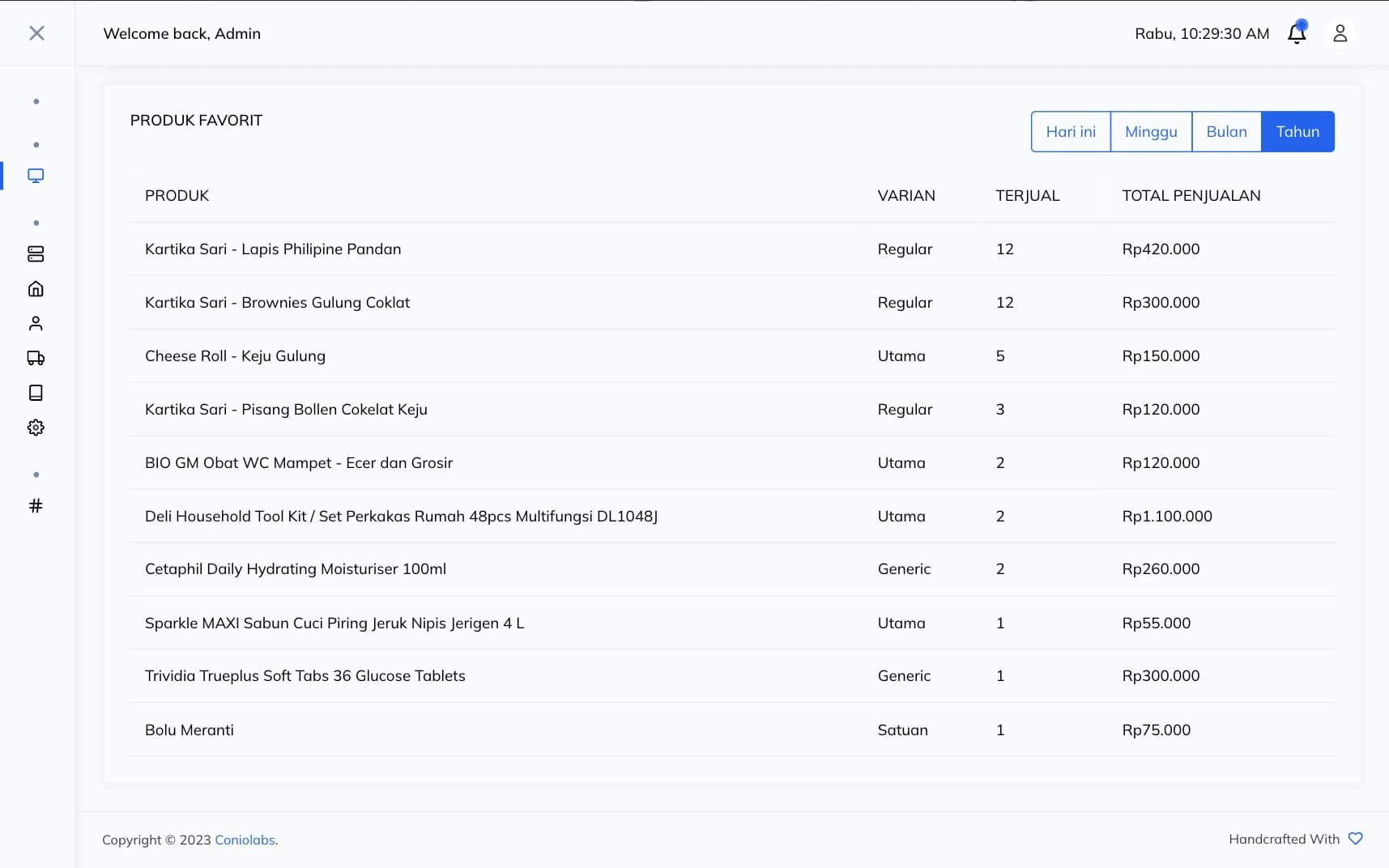Viewport: 1389px width, 868px height.
Task: Switch to the Hari ini filter
Action: click(1070, 132)
